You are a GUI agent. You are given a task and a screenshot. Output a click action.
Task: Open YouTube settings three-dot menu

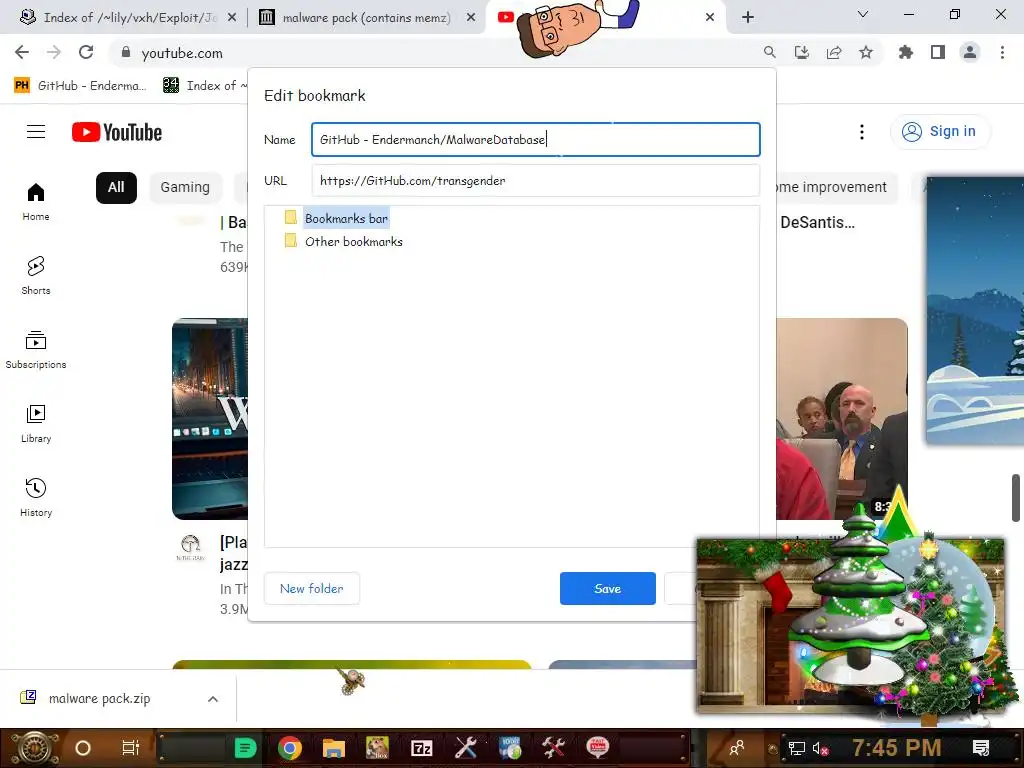click(x=862, y=132)
